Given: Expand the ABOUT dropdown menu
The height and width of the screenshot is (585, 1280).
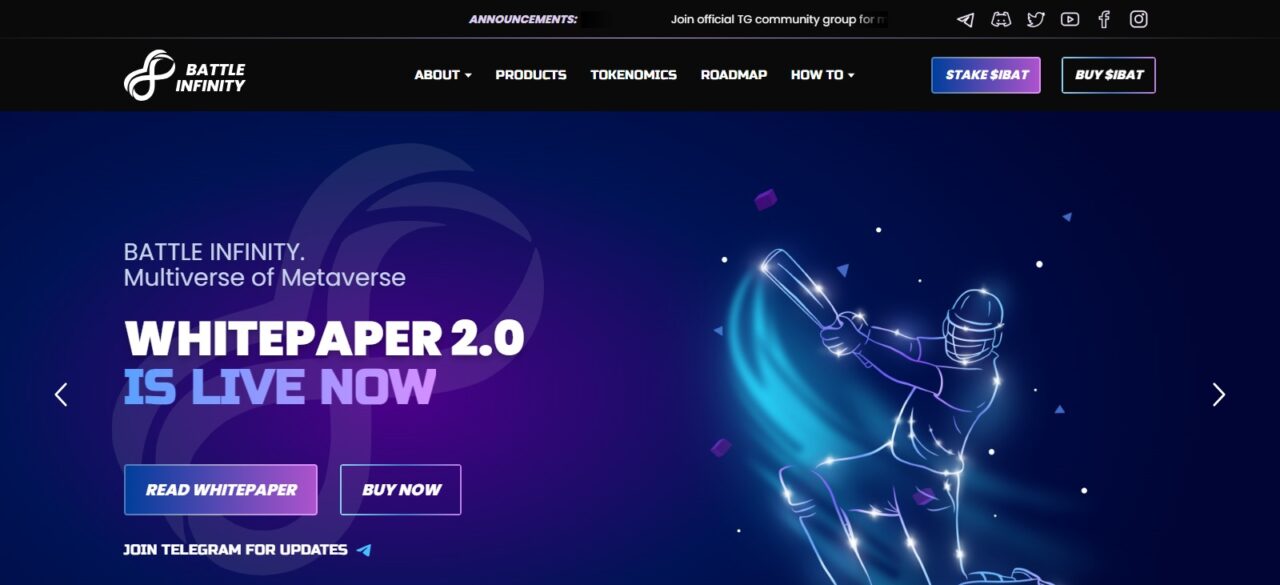Looking at the screenshot, I should (x=443, y=75).
